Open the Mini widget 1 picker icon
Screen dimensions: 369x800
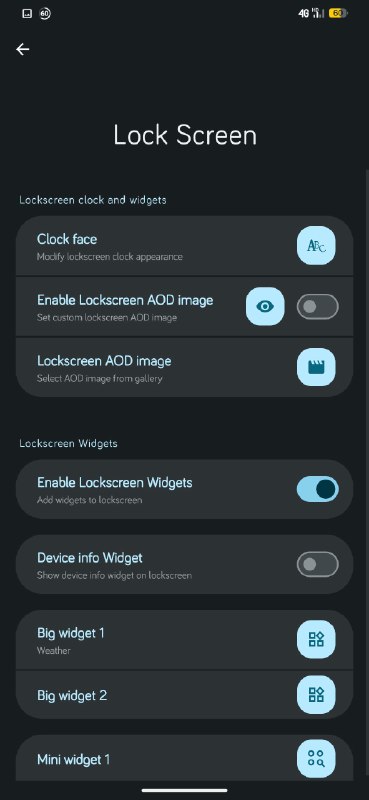coord(316,759)
